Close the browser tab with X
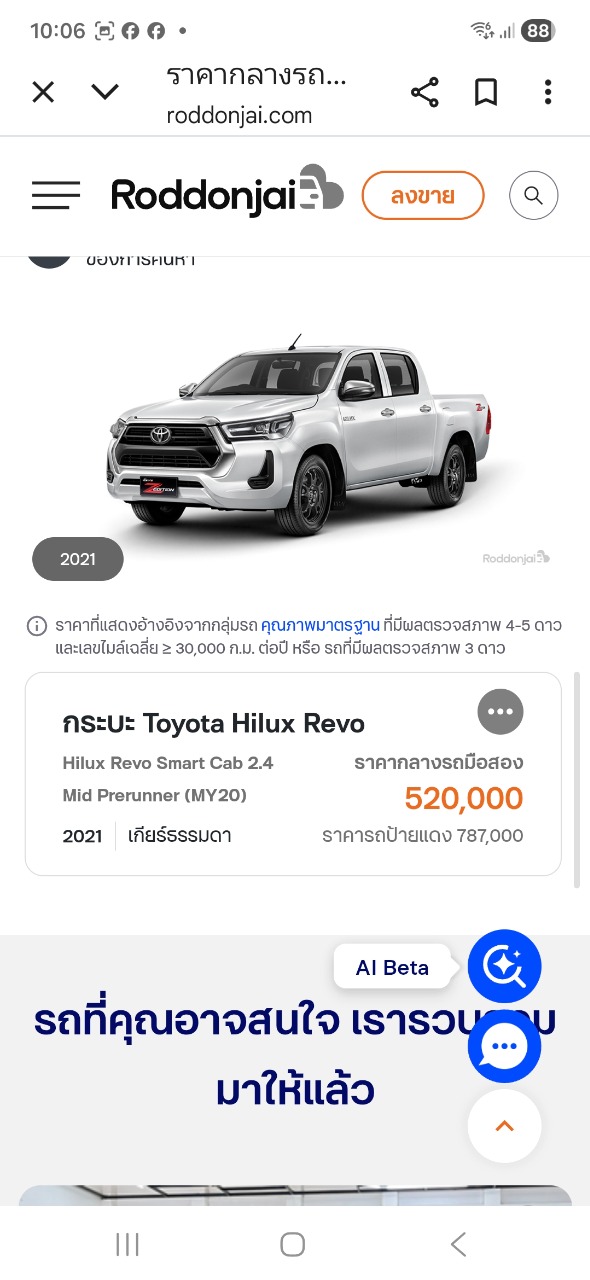This screenshot has width=590, height=1280. (43, 93)
